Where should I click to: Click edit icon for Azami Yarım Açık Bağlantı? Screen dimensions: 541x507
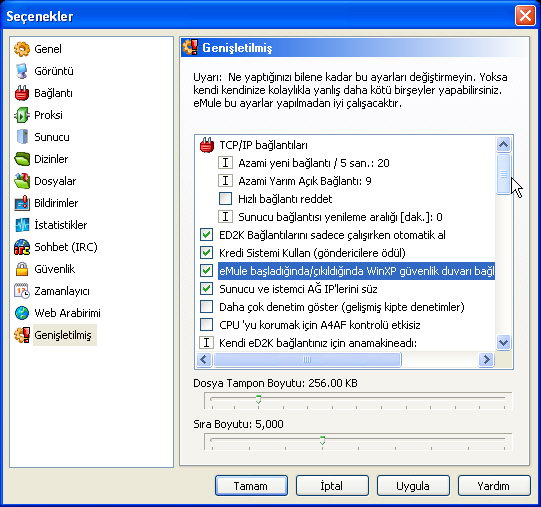pyautogui.click(x=225, y=181)
